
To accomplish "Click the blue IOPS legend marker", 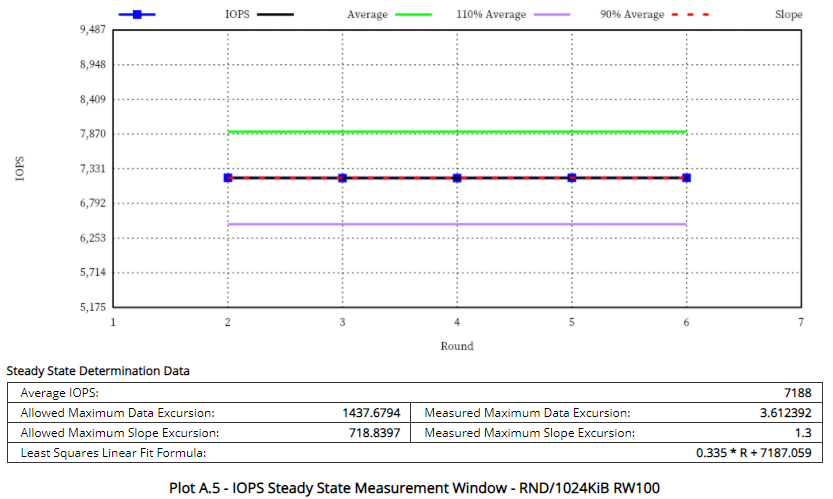I will [137, 15].
